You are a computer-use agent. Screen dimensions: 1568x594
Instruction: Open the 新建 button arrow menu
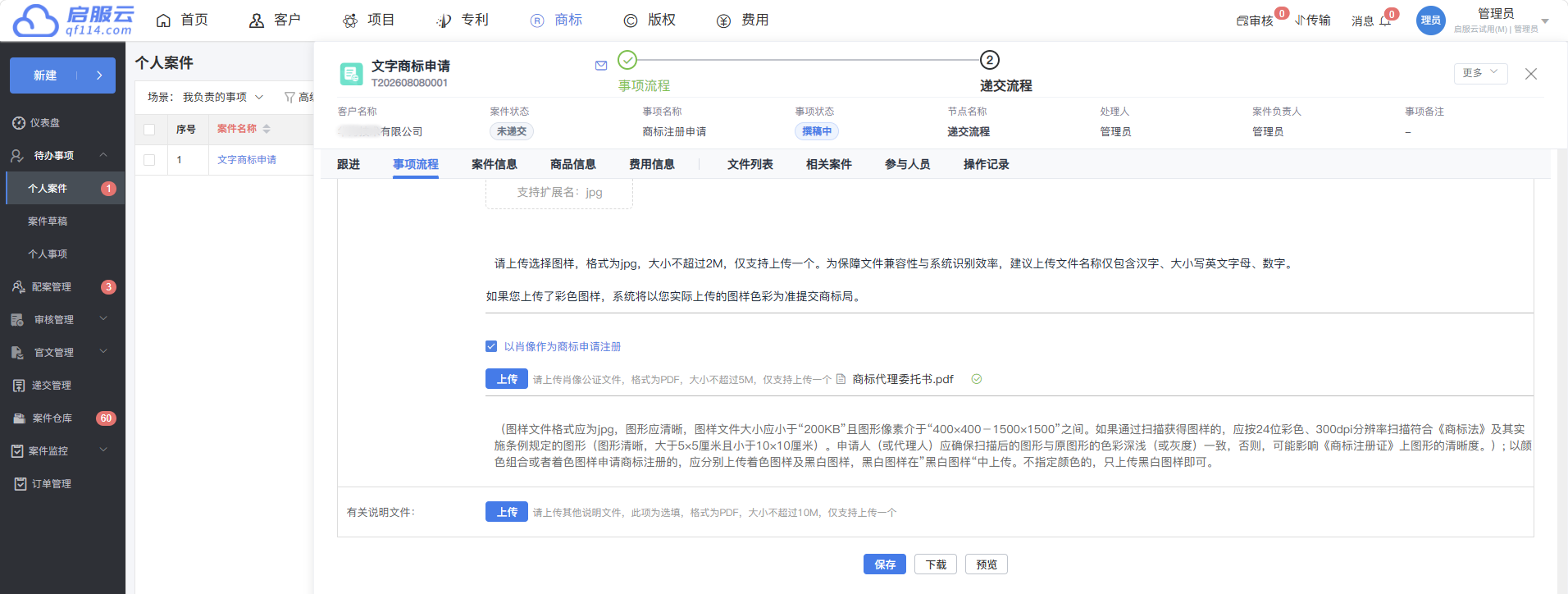click(x=99, y=75)
